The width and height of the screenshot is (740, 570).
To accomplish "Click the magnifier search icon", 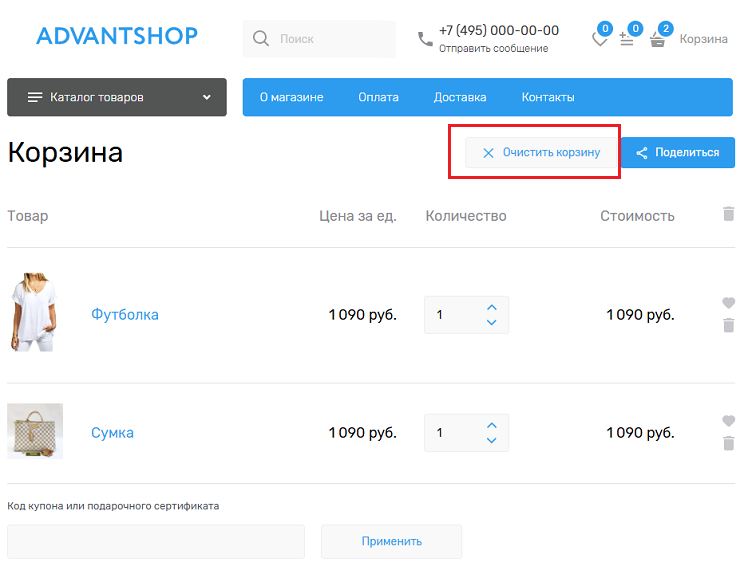I will (261, 39).
